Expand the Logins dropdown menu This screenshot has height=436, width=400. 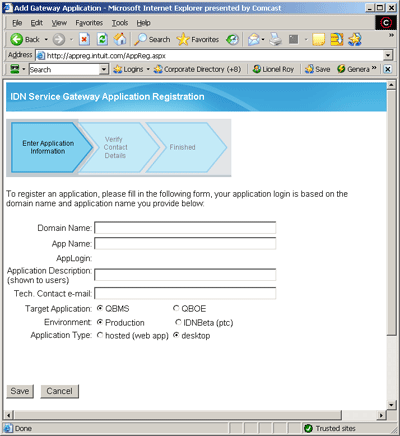(x=148, y=69)
